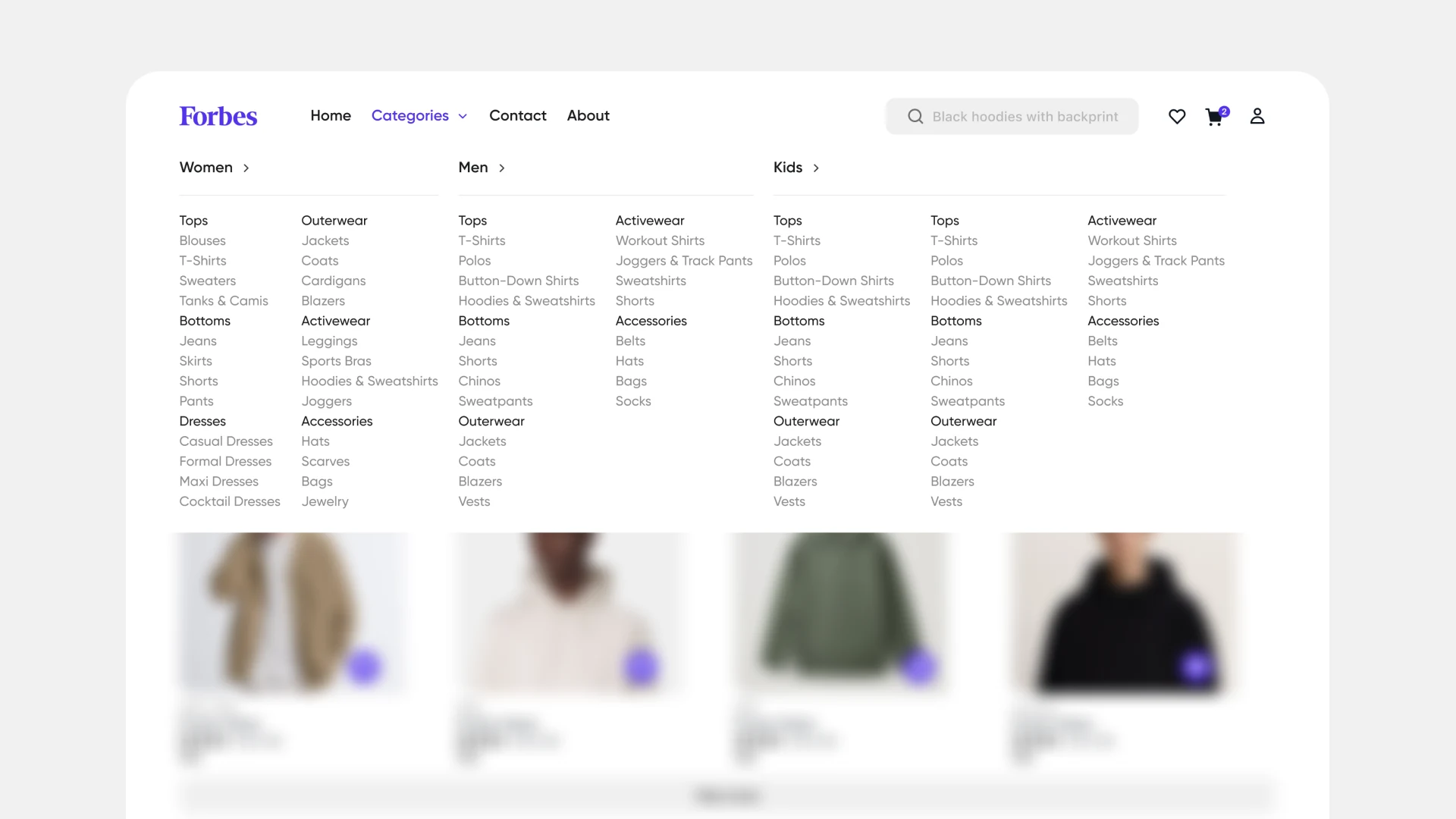Screen dimensions: 1456x819
Task: Click the search magnifier icon
Action: [915, 116]
